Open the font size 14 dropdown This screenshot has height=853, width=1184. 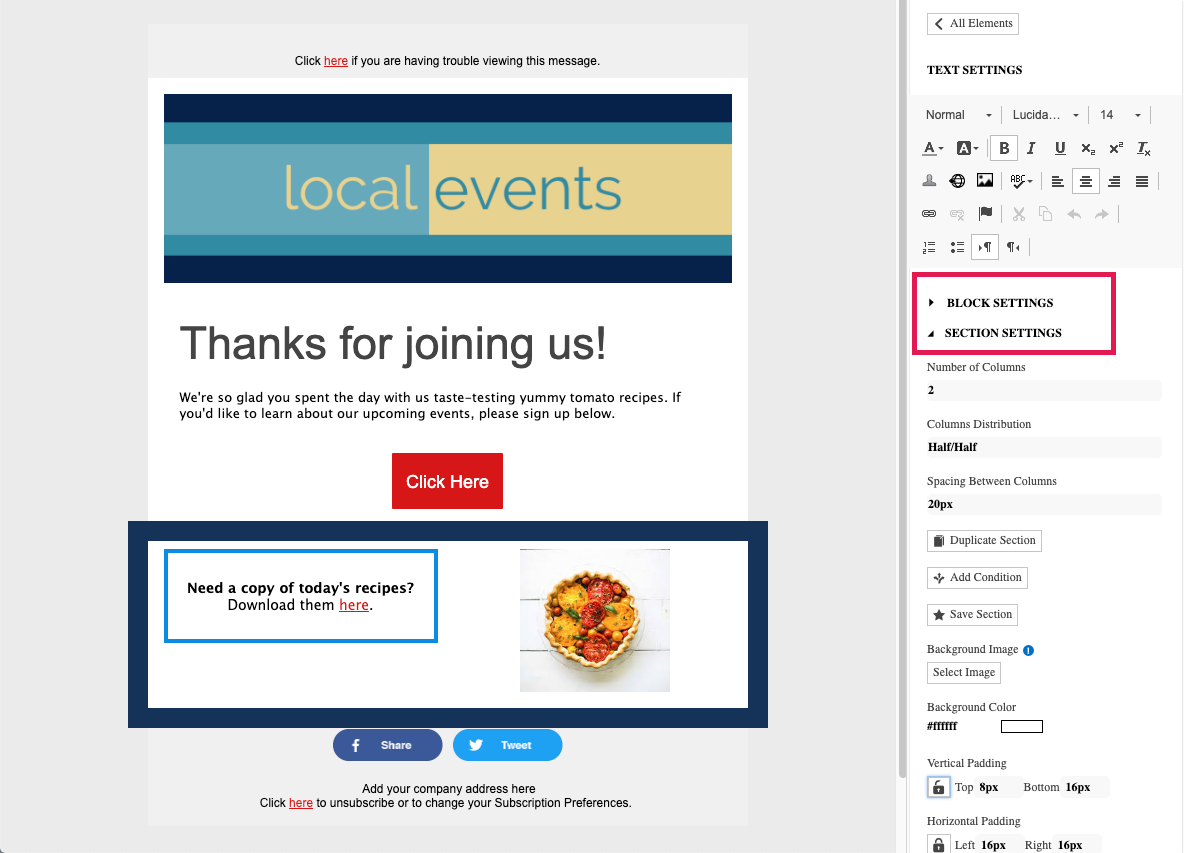click(x=1121, y=115)
